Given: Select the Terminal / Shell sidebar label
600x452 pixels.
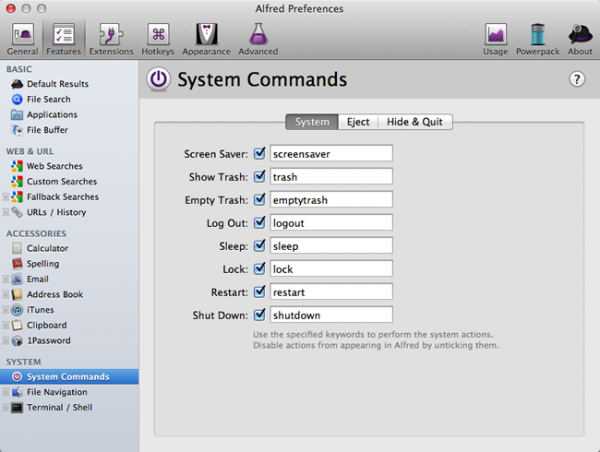Looking at the screenshot, I should (60, 407).
